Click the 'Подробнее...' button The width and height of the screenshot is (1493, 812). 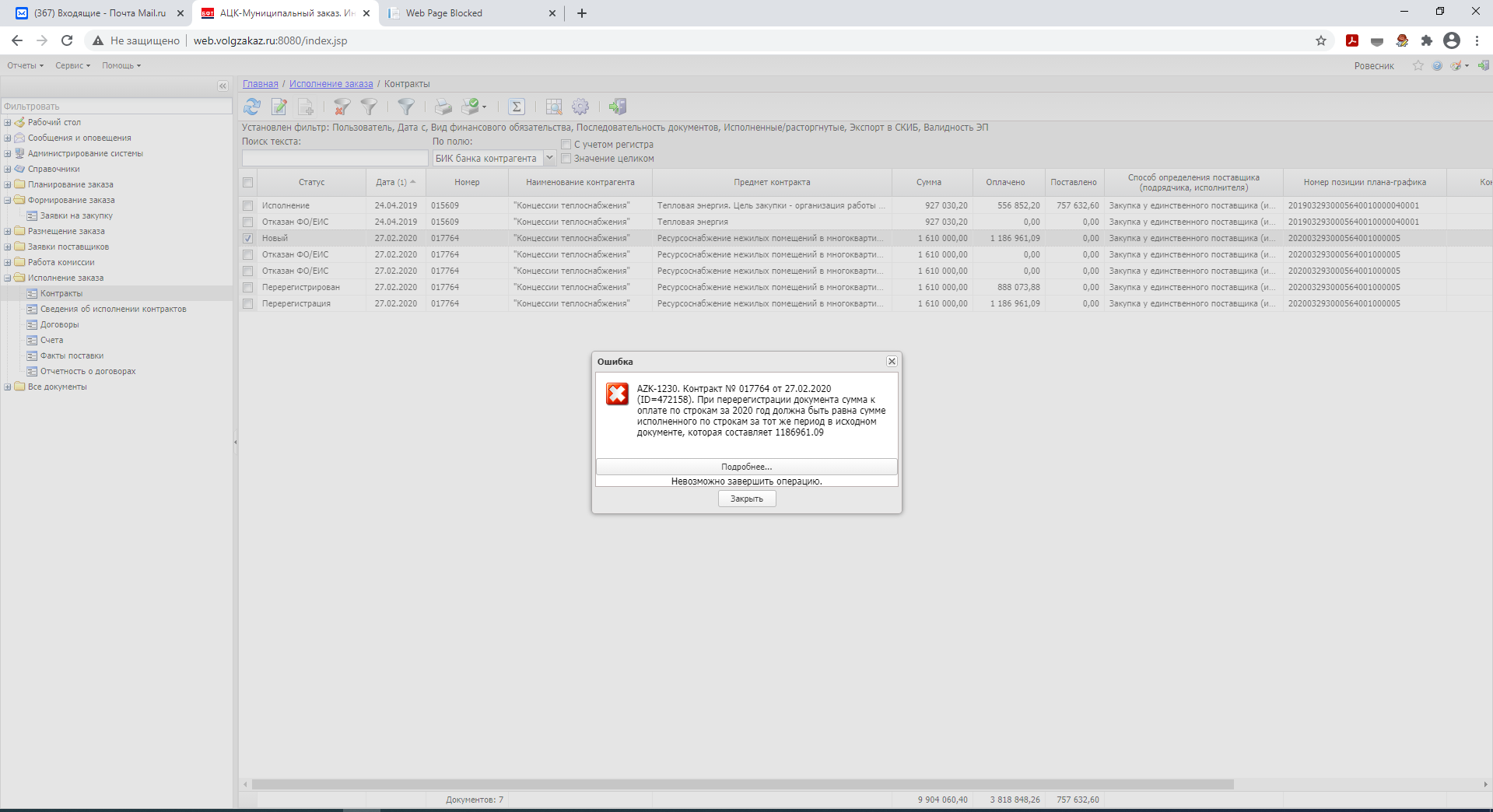pyautogui.click(x=746, y=467)
